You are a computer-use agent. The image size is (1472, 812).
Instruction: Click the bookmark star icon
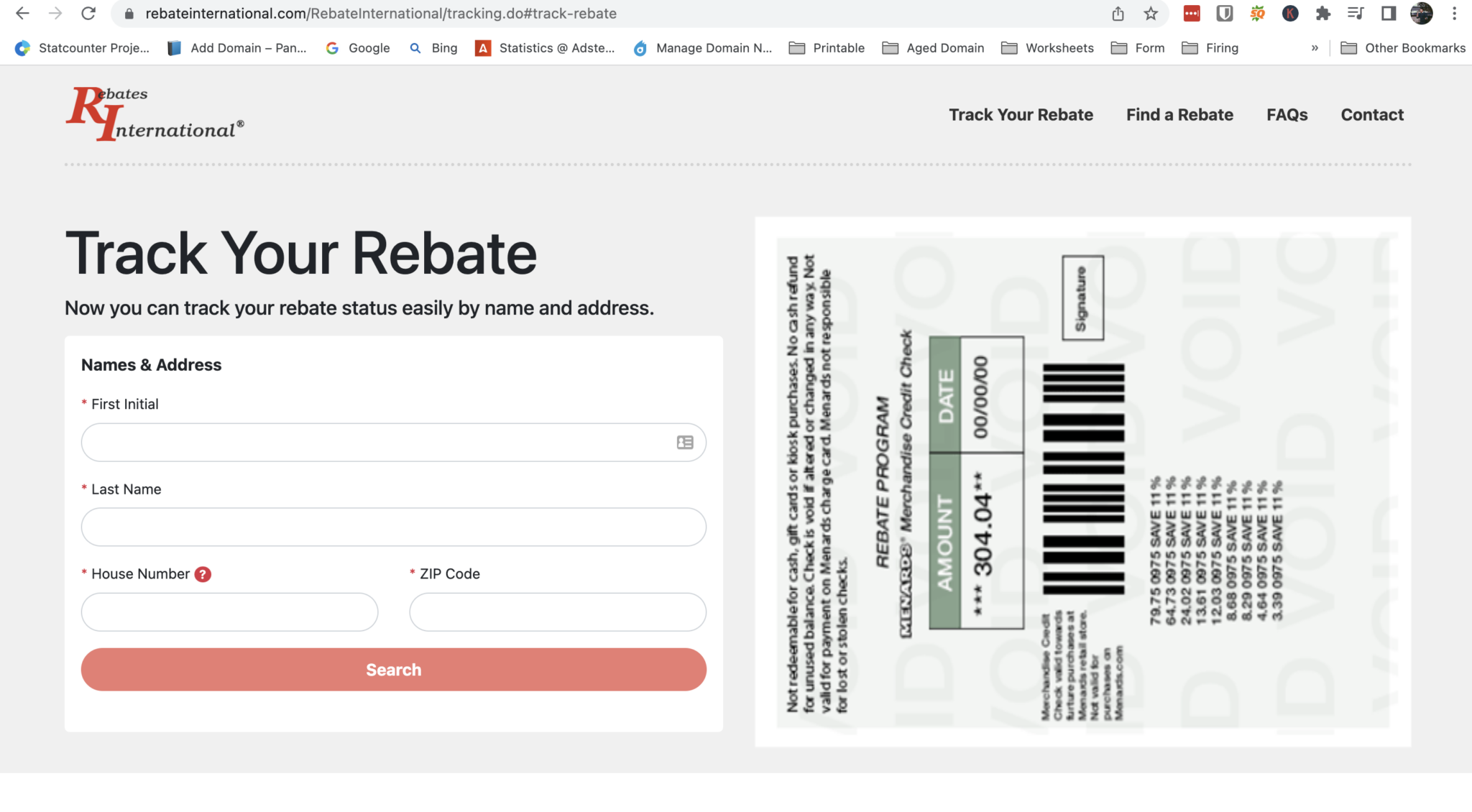pos(1150,14)
